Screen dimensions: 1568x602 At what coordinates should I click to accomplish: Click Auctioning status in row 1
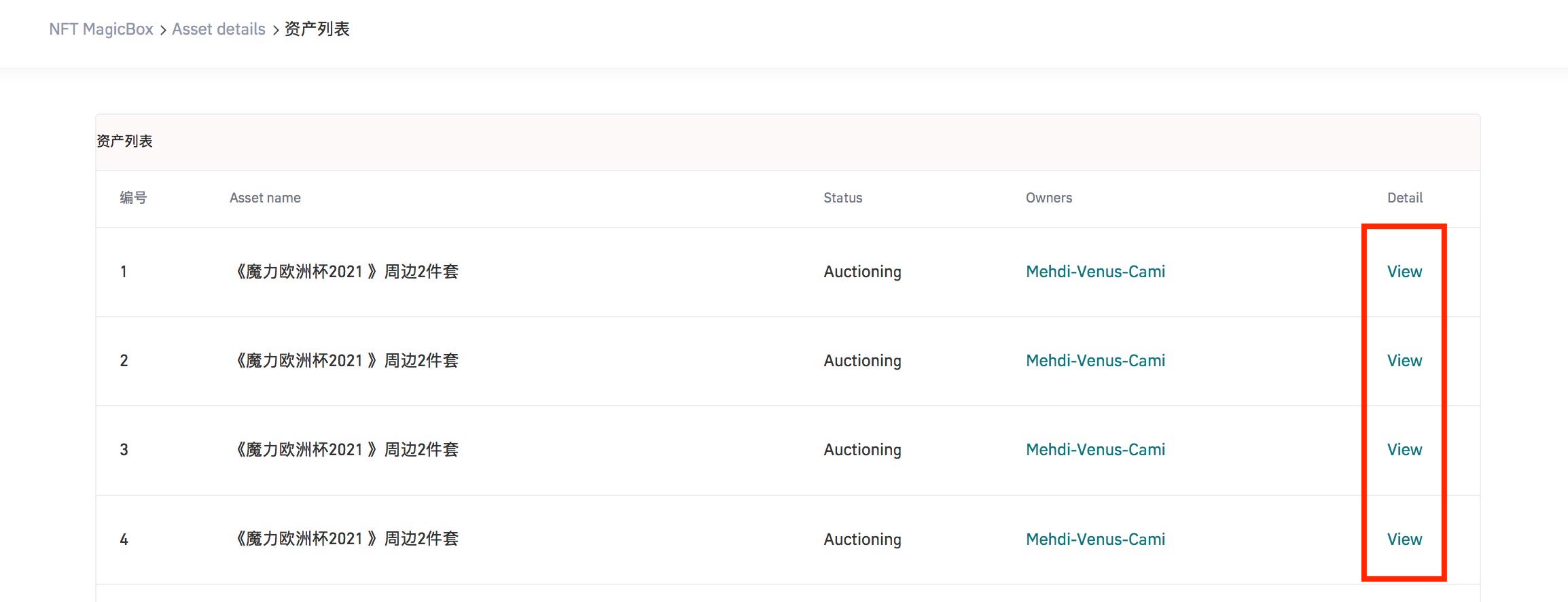pyautogui.click(x=862, y=272)
